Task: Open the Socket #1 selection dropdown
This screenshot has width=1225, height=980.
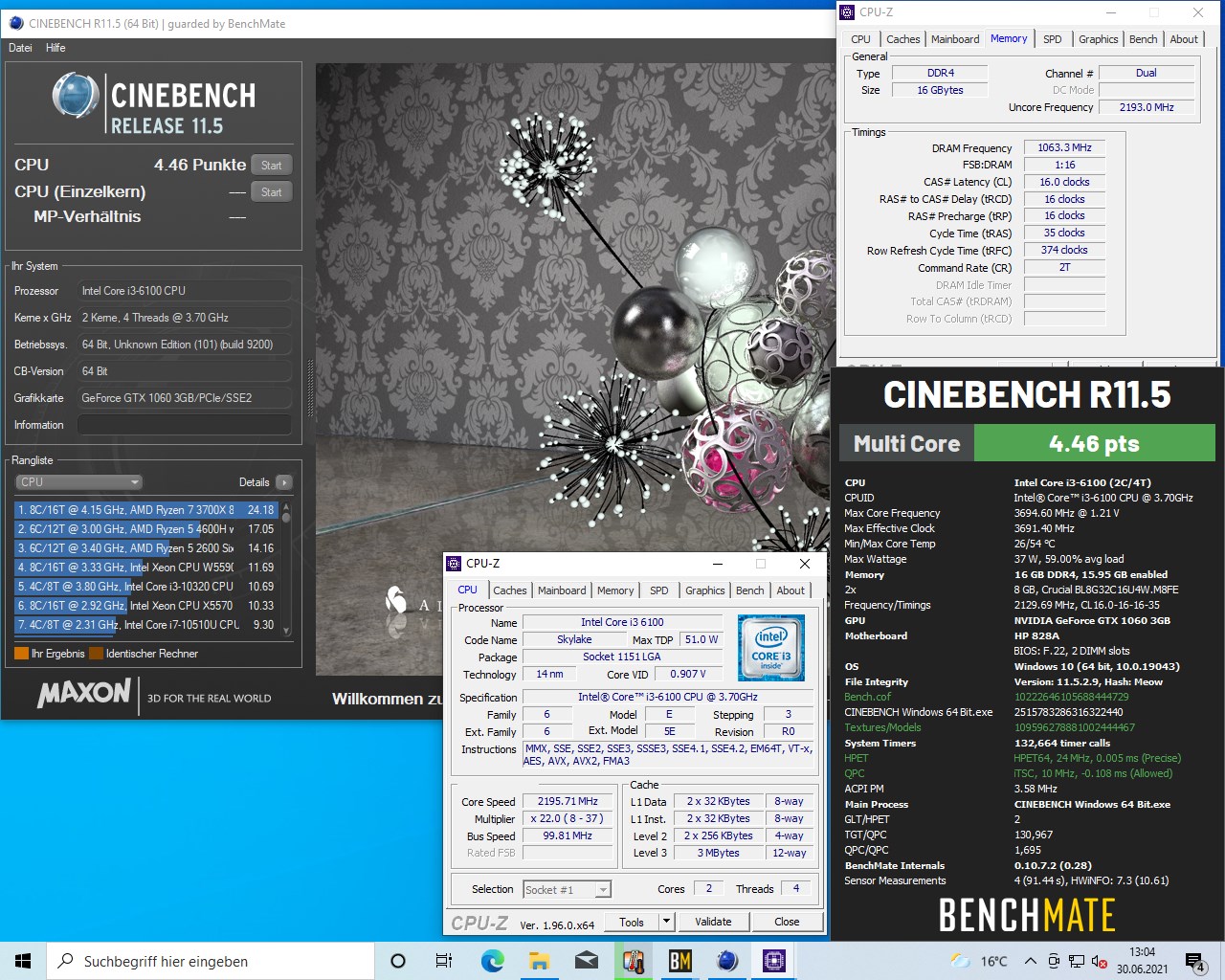Action: (568, 890)
